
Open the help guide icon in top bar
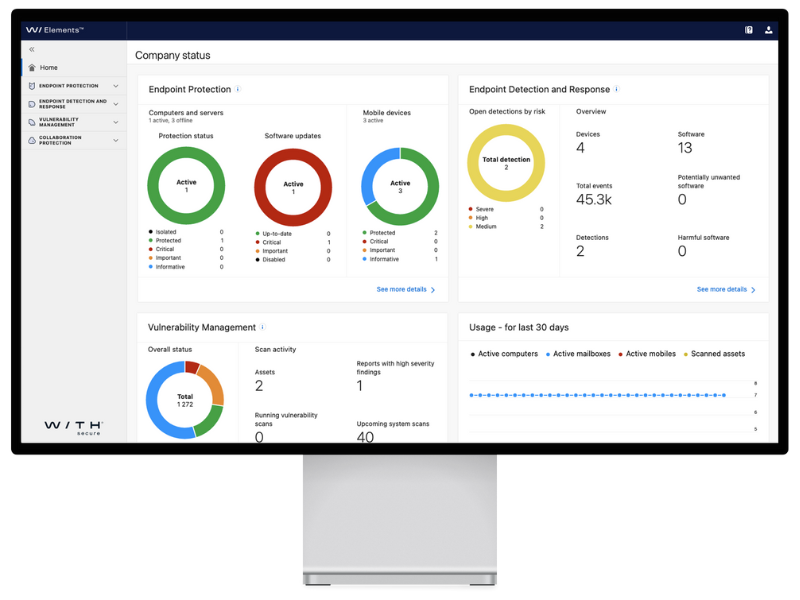[x=748, y=29]
